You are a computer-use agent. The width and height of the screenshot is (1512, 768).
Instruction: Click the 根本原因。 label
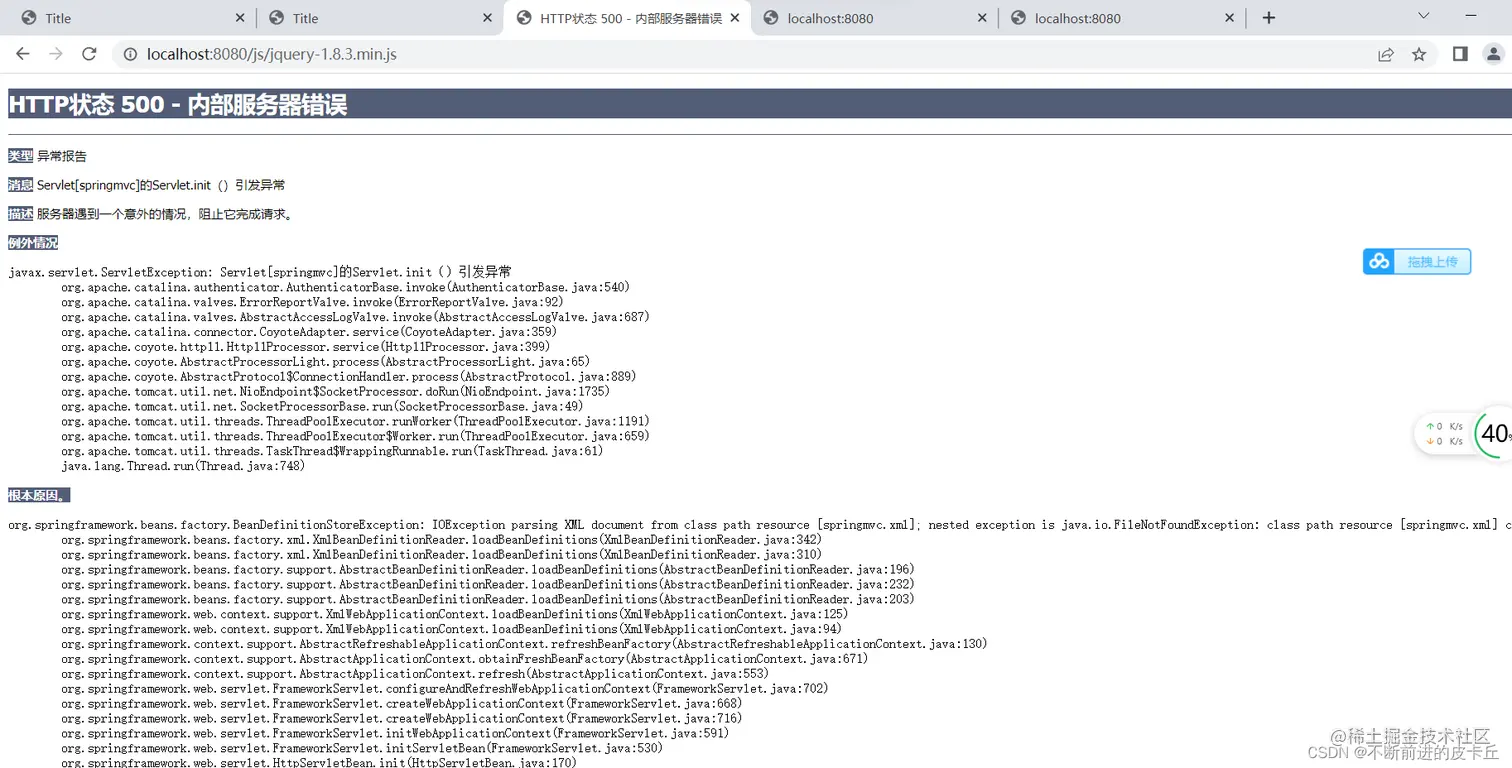point(39,495)
